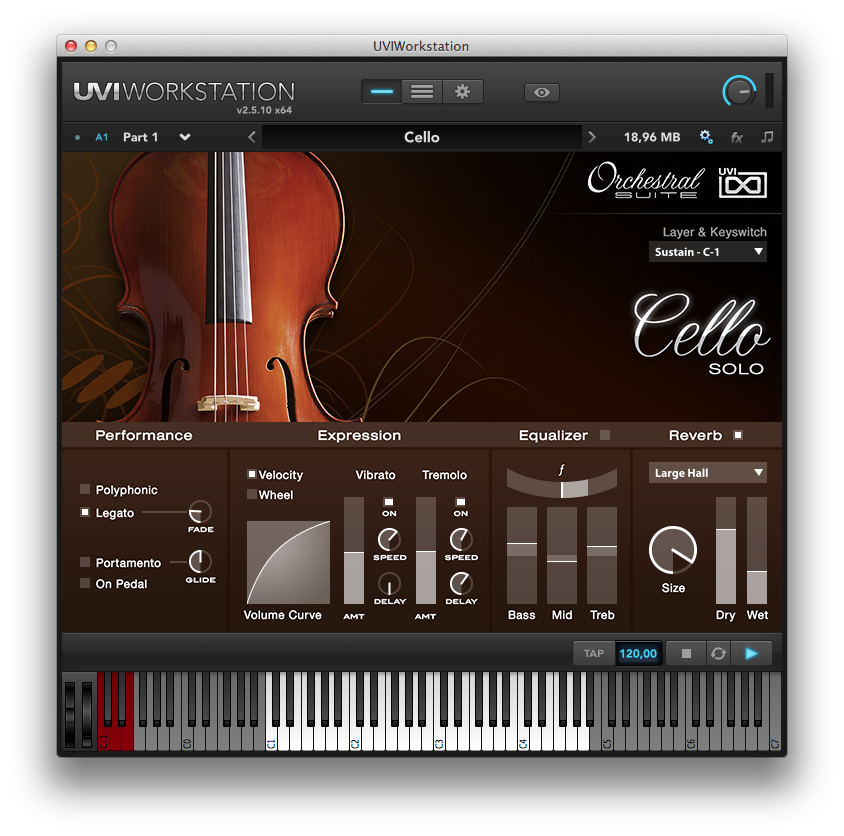Adjust the Vibrato AMT slider
Screen dimensions: 844x836
click(x=354, y=550)
